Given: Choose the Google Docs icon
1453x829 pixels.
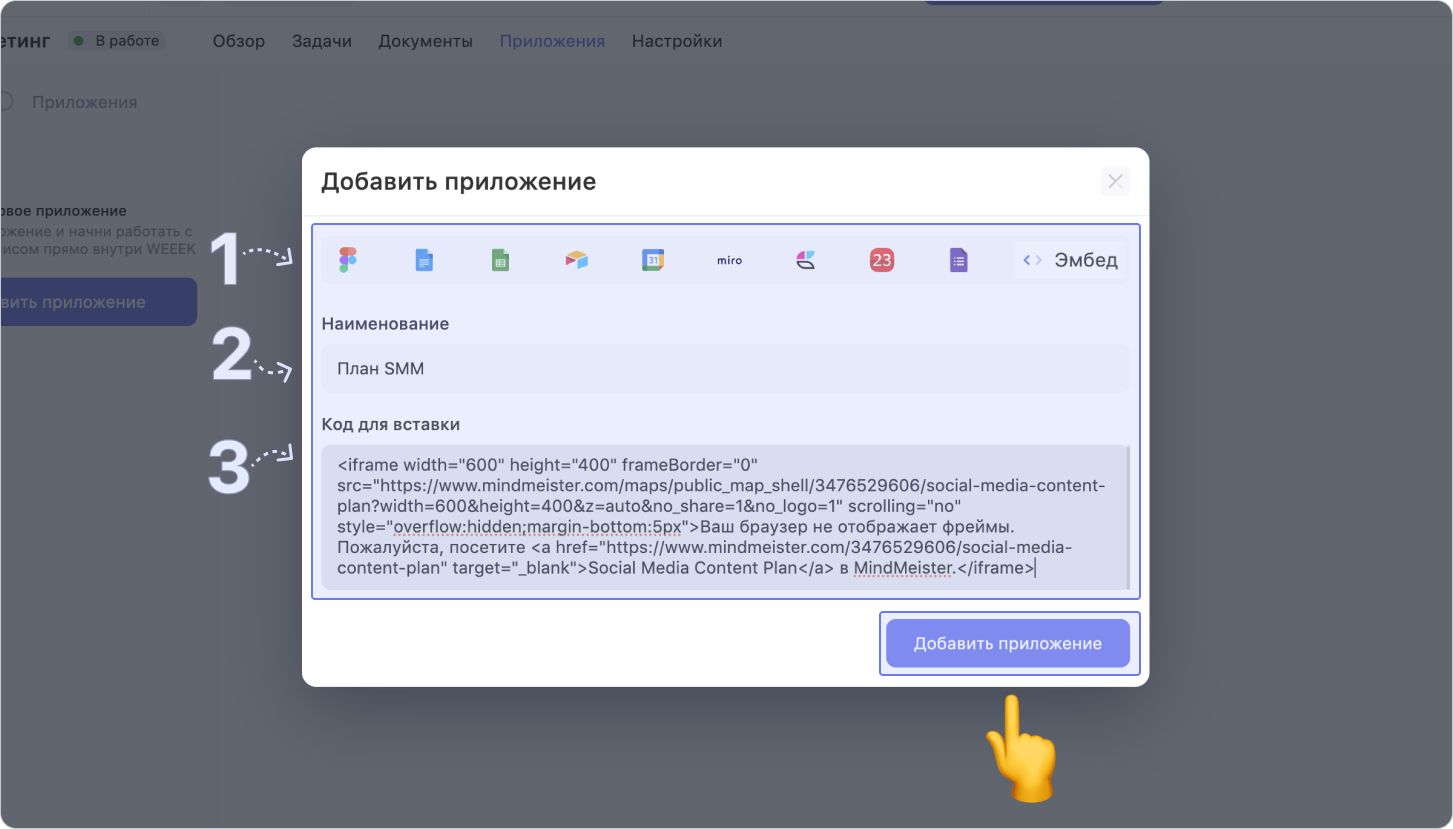Looking at the screenshot, I should (424, 260).
